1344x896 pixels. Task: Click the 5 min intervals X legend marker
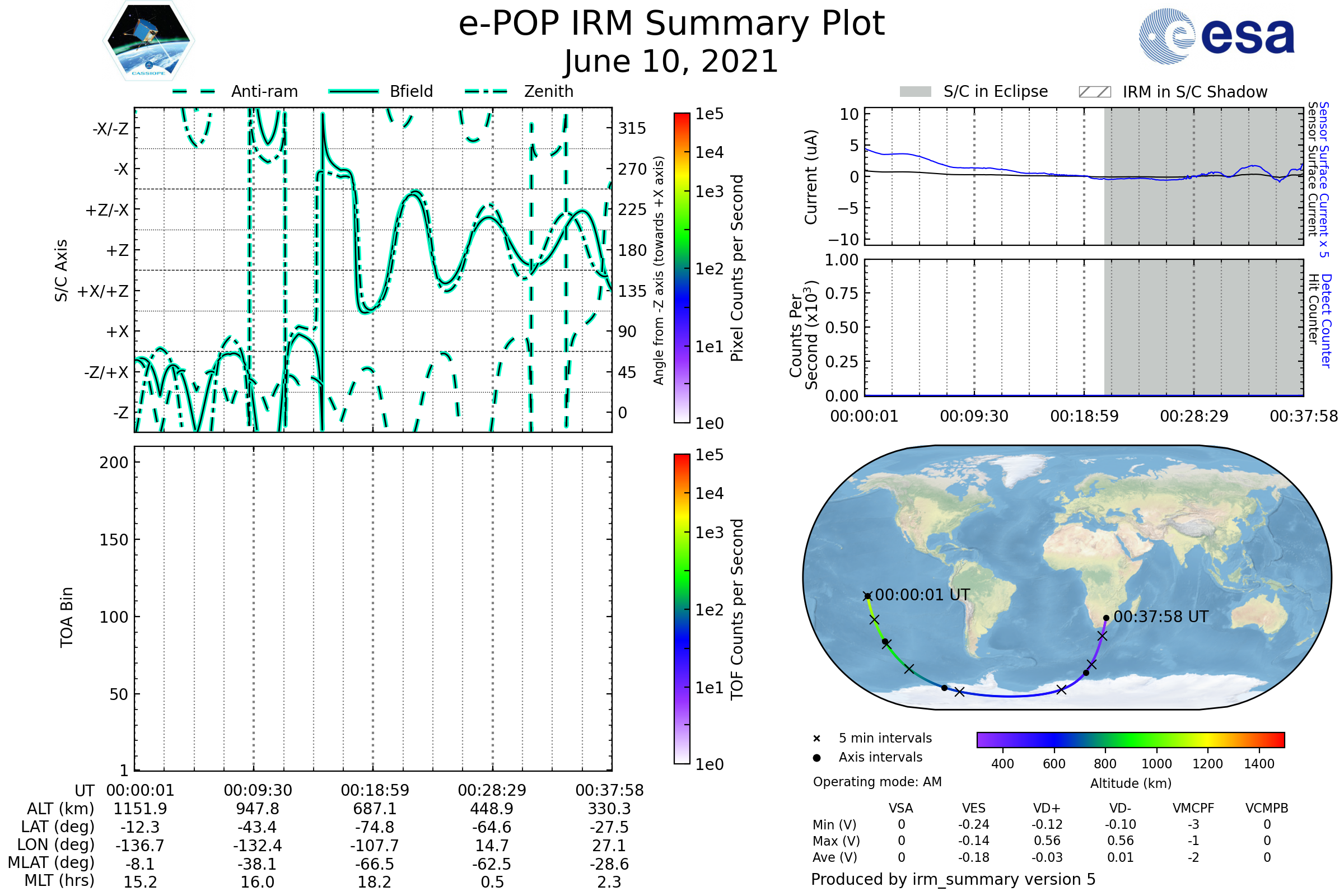816,739
